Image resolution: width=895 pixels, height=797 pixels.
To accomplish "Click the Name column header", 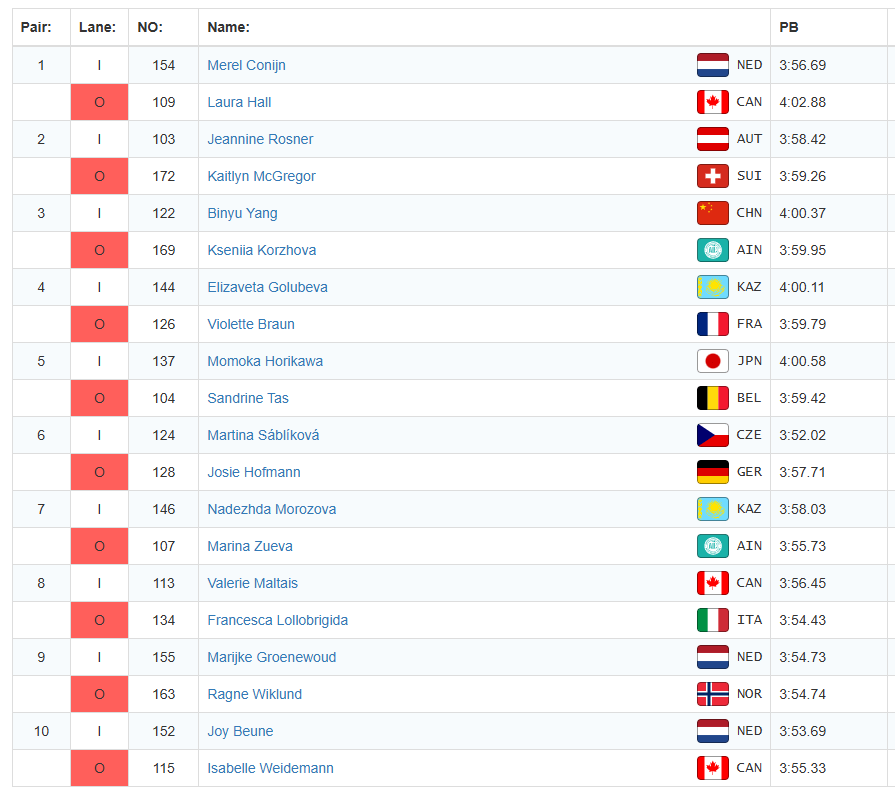I will (x=229, y=28).
